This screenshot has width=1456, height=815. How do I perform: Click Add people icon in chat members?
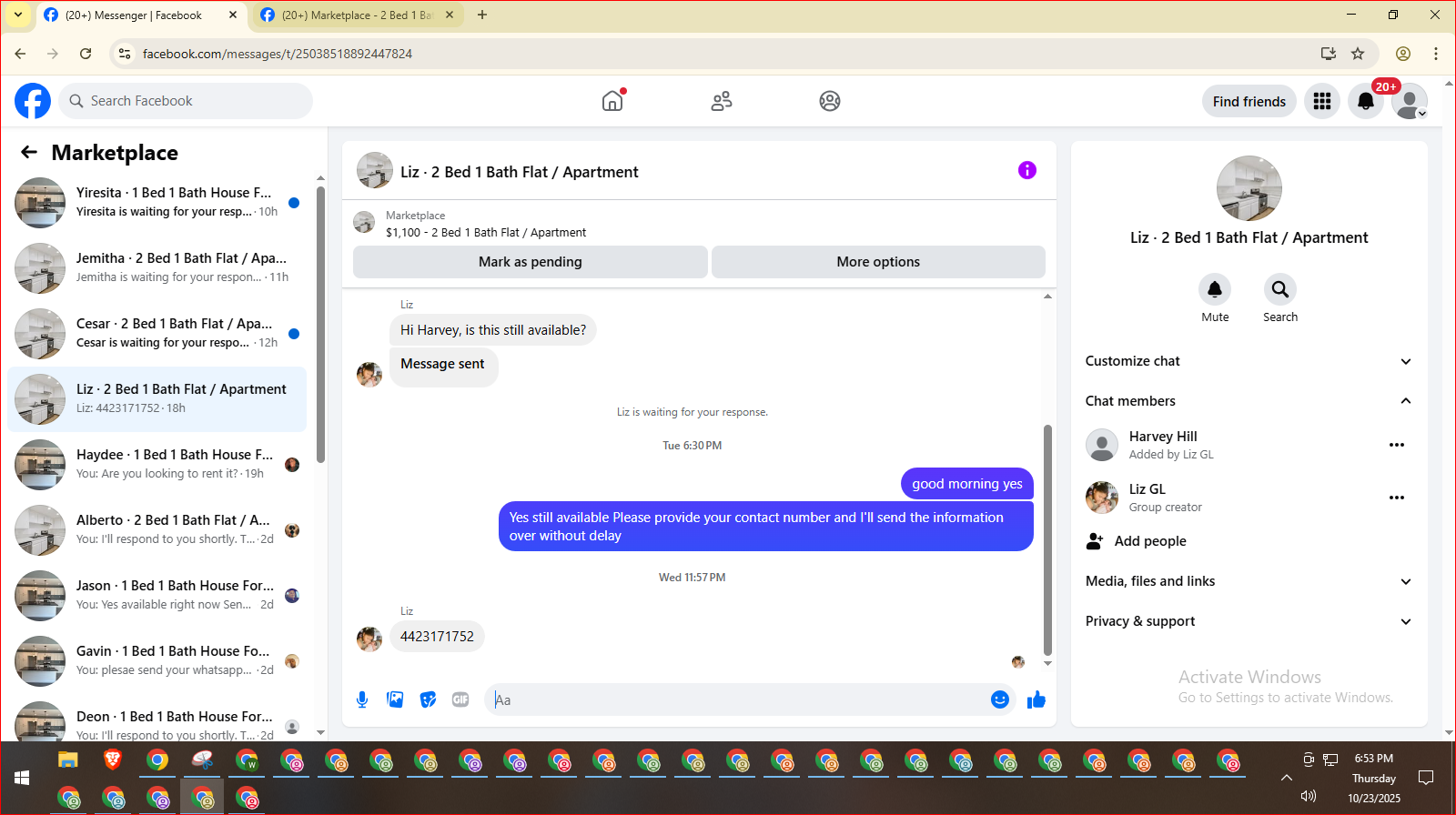tap(1095, 541)
